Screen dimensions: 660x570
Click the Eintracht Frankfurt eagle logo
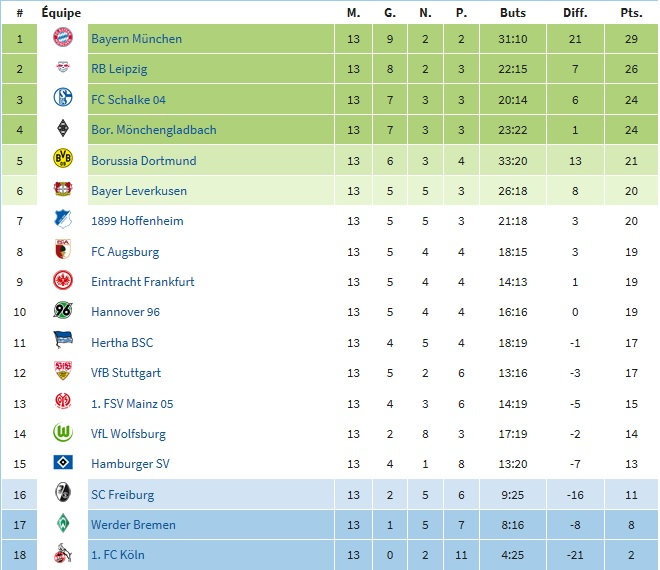coord(63,281)
